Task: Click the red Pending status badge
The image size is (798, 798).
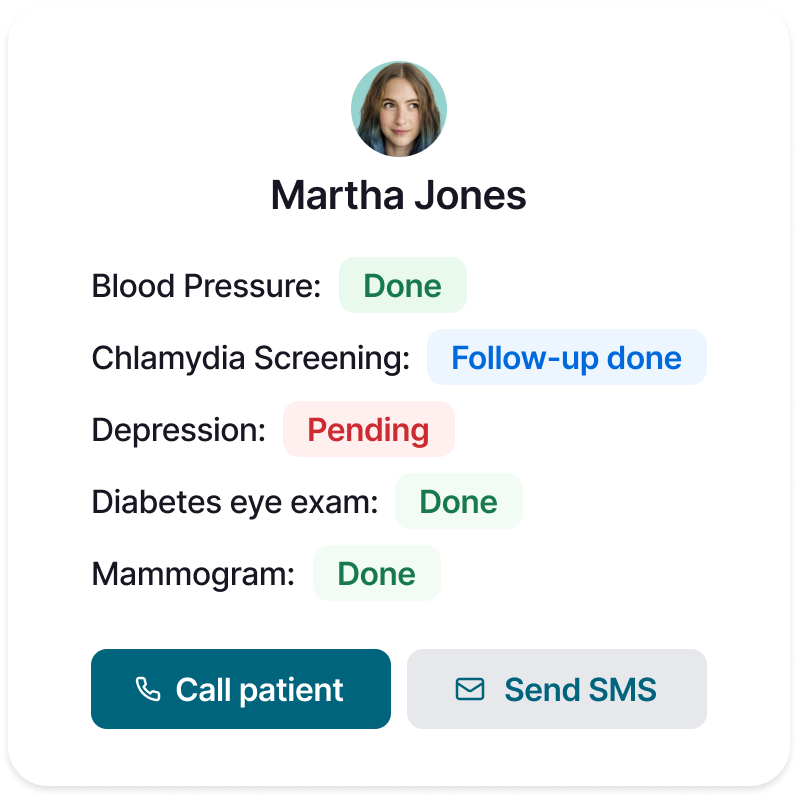Action: pos(368,430)
